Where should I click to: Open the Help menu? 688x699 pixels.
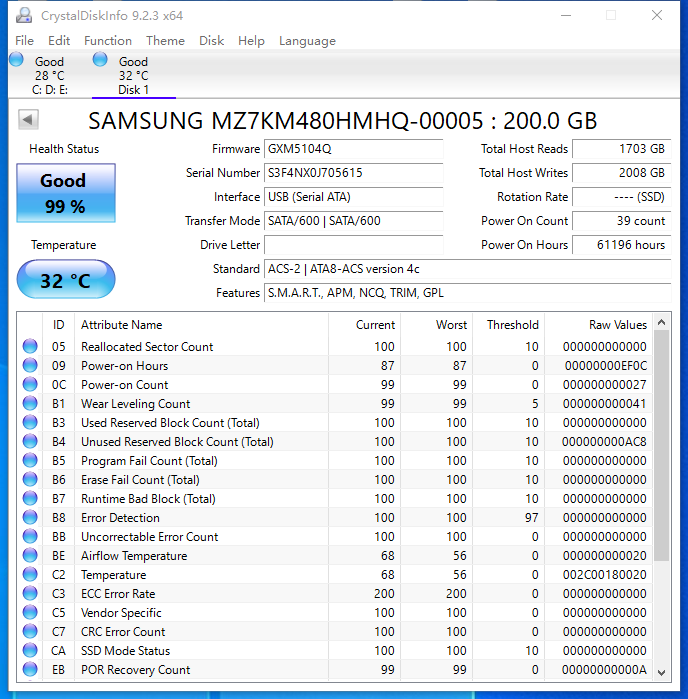point(251,41)
